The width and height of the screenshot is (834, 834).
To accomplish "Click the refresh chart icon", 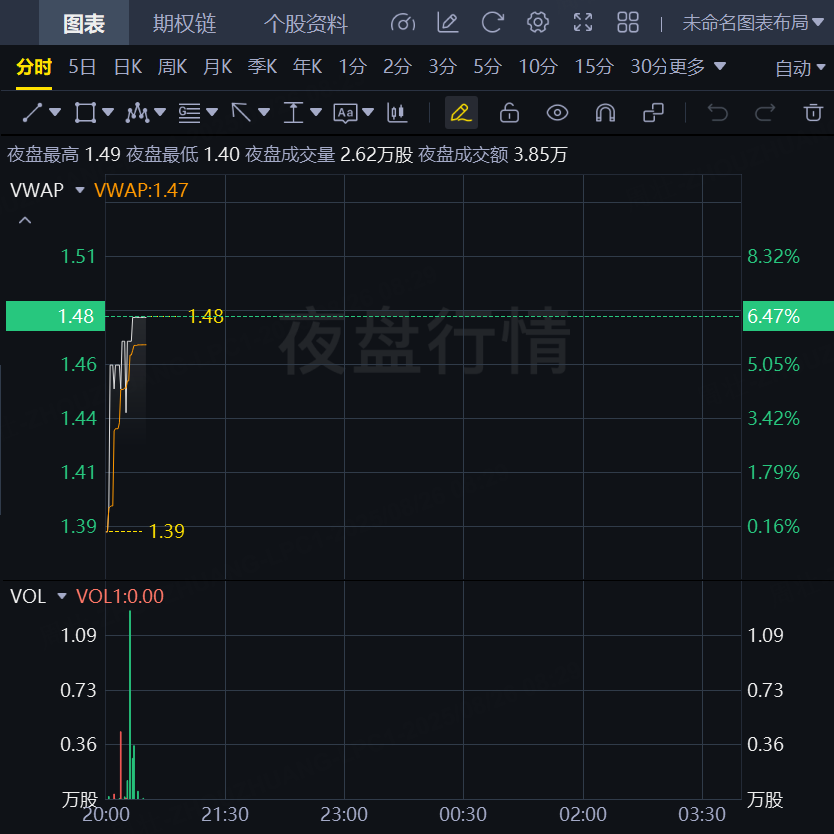I will (492, 22).
